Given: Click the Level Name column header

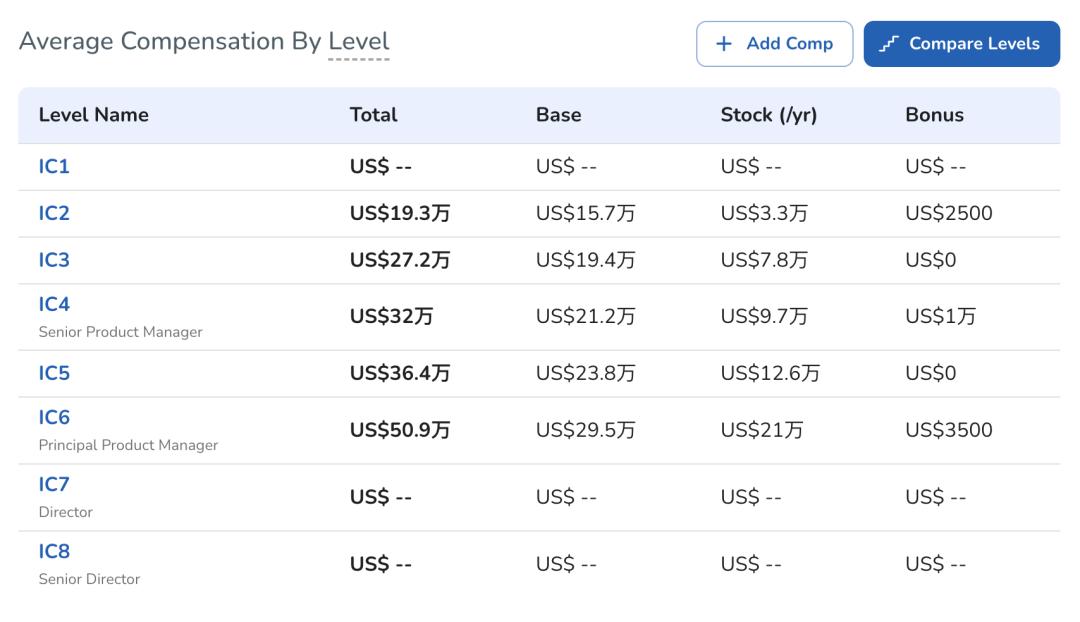Looking at the screenshot, I should tap(93, 115).
